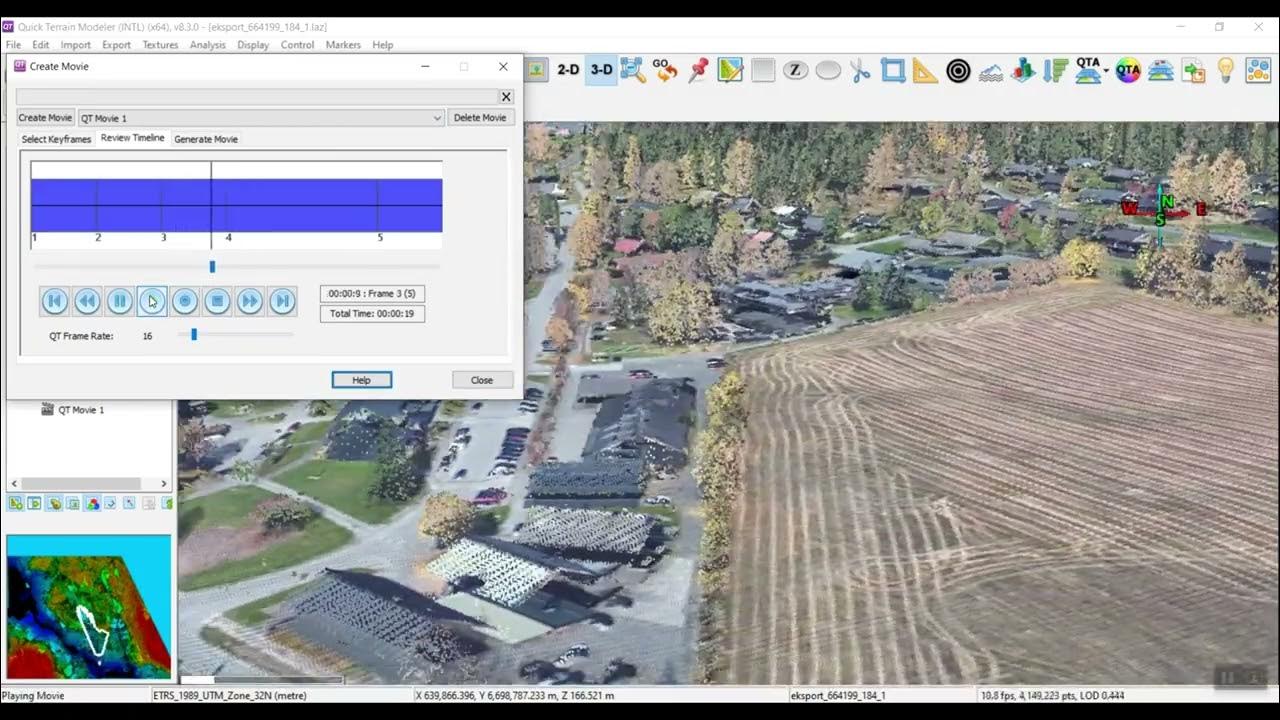This screenshot has height=720, width=1280.
Task: Expand the QTA dropdown arrow
Action: coord(1106,71)
